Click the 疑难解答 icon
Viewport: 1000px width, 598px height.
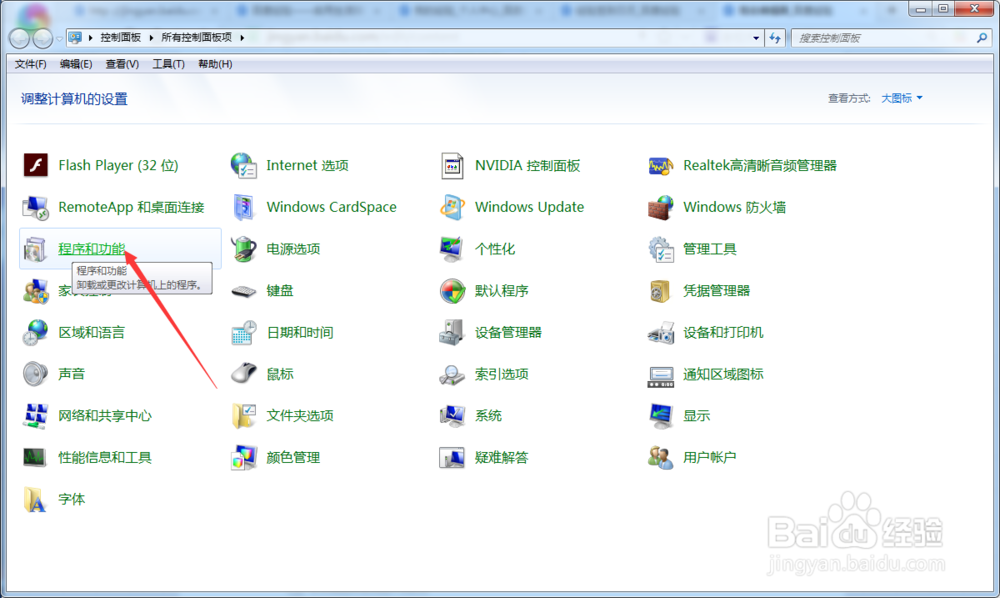pos(452,457)
